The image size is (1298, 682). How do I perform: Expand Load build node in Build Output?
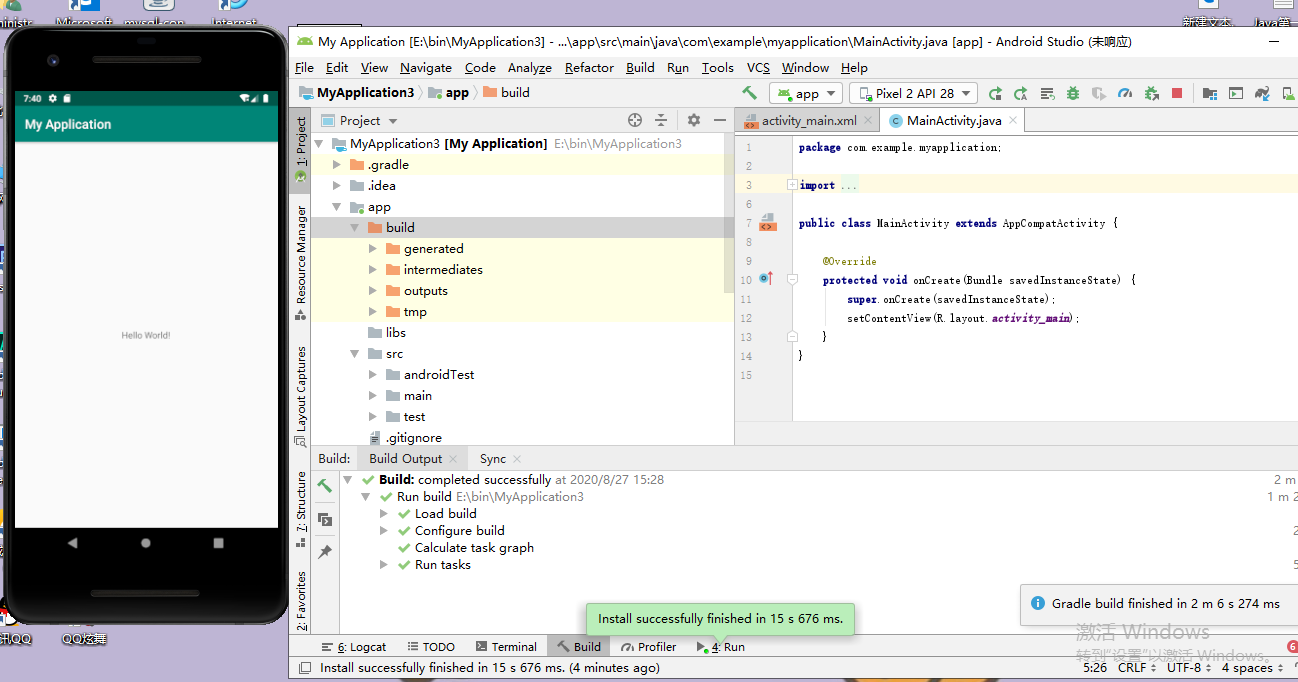pyautogui.click(x=384, y=513)
